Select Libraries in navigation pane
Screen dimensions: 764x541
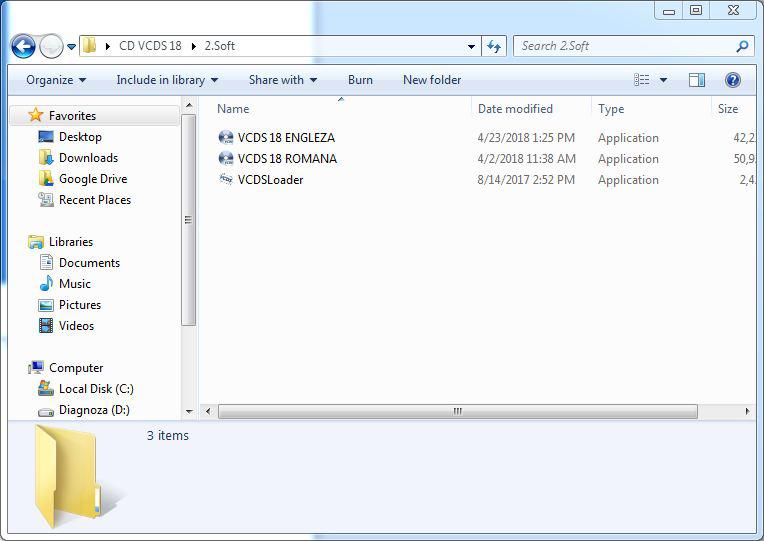click(x=71, y=242)
